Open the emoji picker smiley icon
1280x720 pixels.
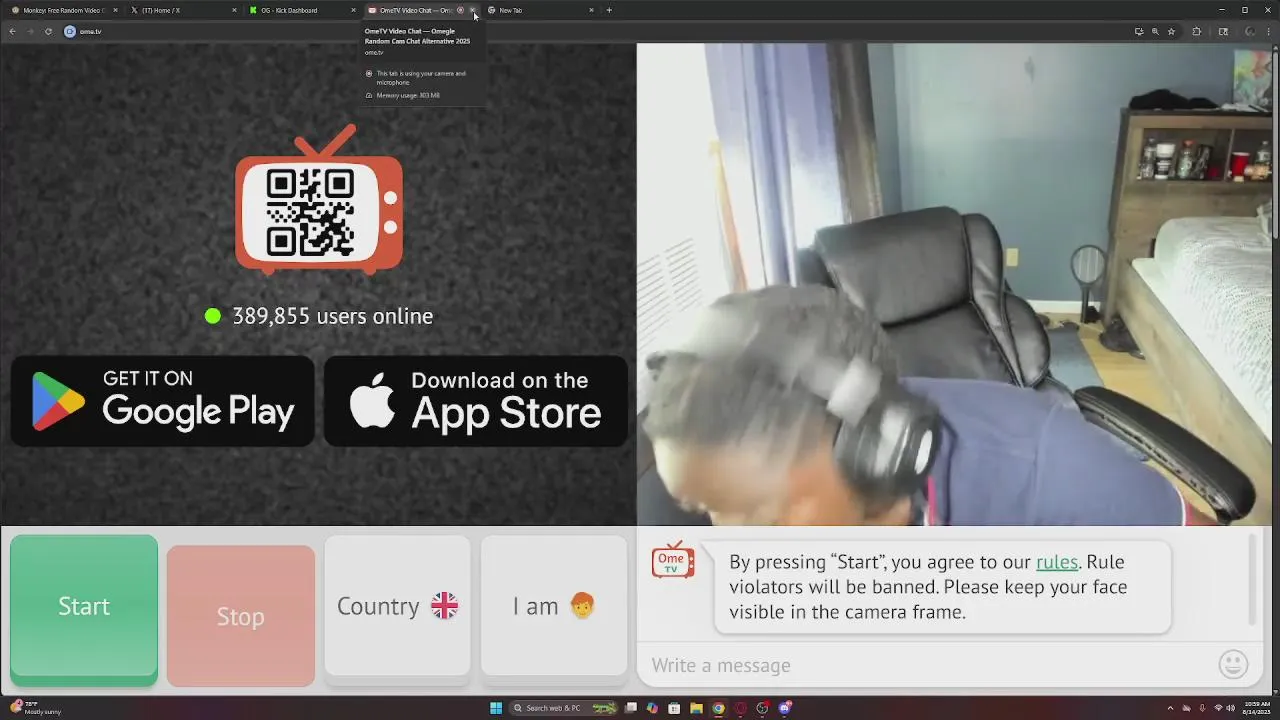tap(1233, 664)
